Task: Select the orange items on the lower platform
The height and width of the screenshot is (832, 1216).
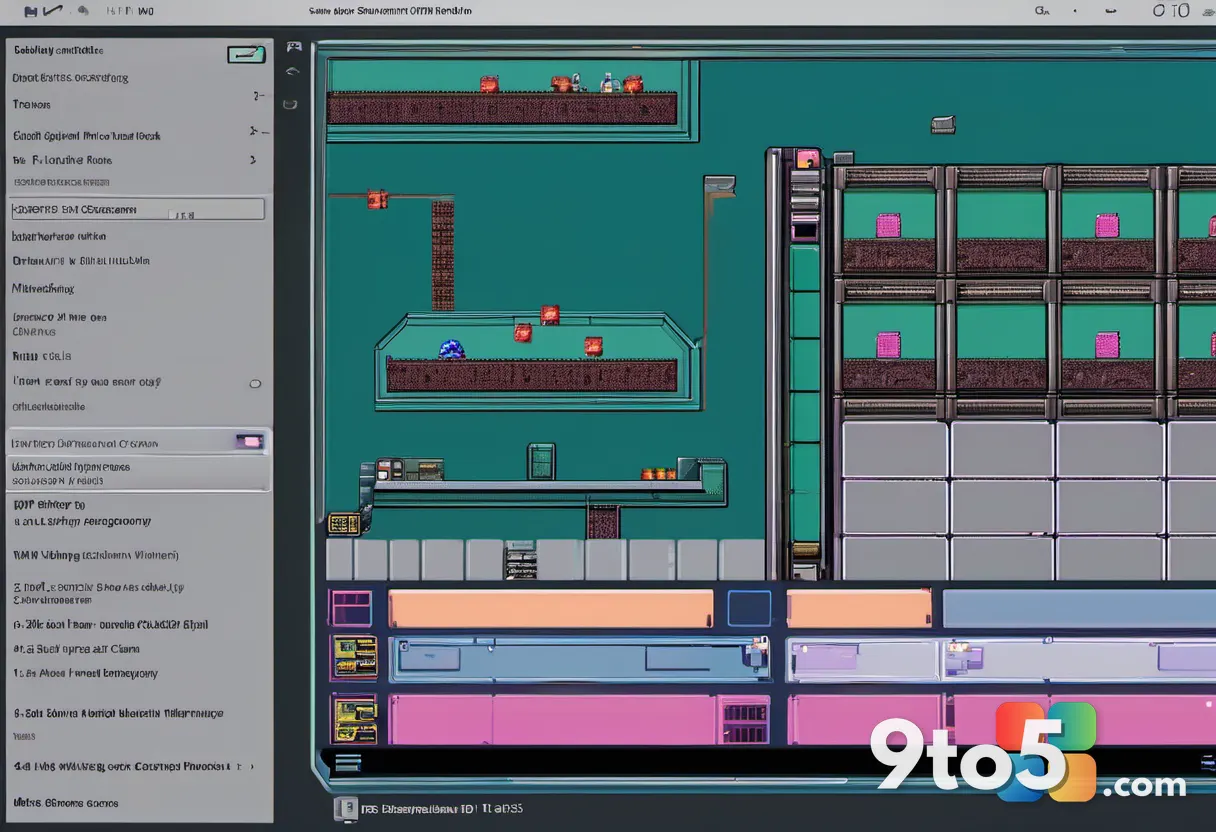Action: click(x=658, y=472)
